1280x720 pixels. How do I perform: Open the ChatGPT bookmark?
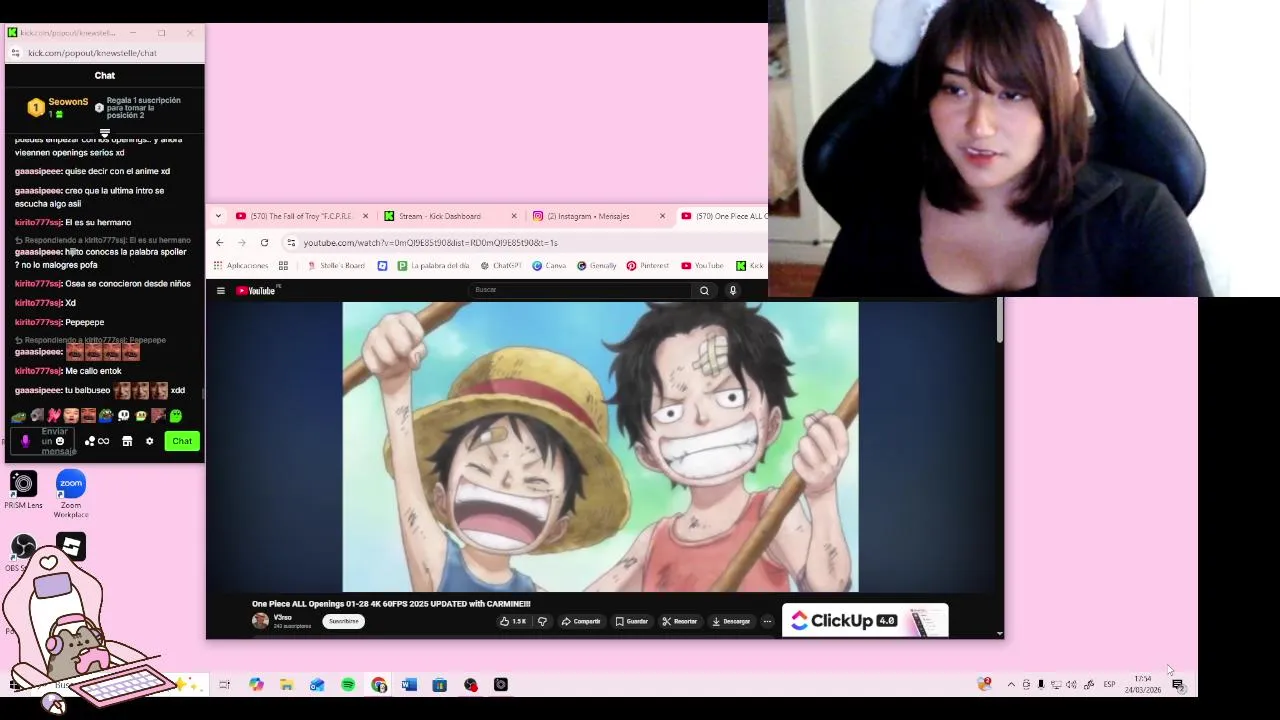501,266
